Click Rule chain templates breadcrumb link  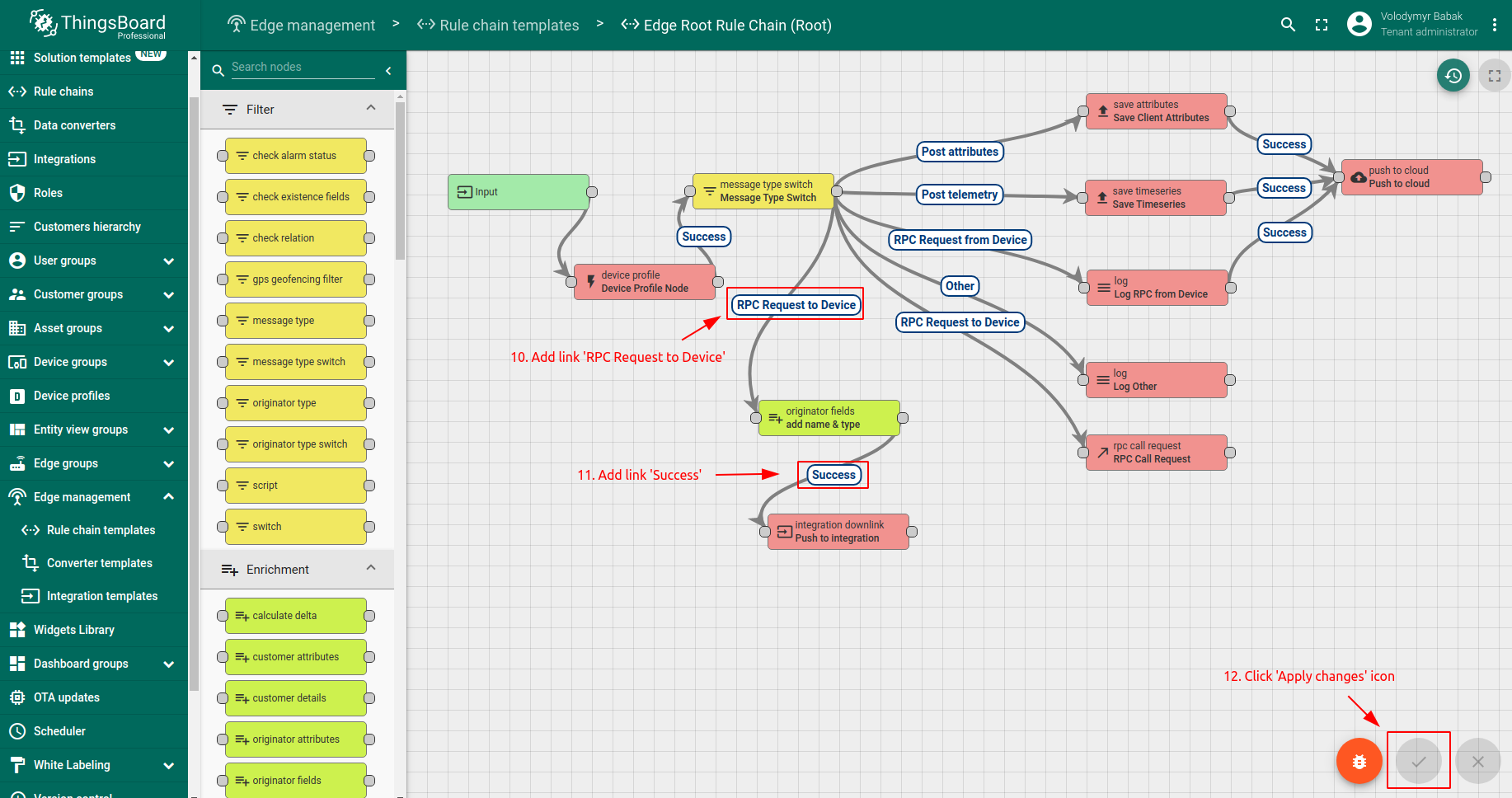[x=498, y=25]
